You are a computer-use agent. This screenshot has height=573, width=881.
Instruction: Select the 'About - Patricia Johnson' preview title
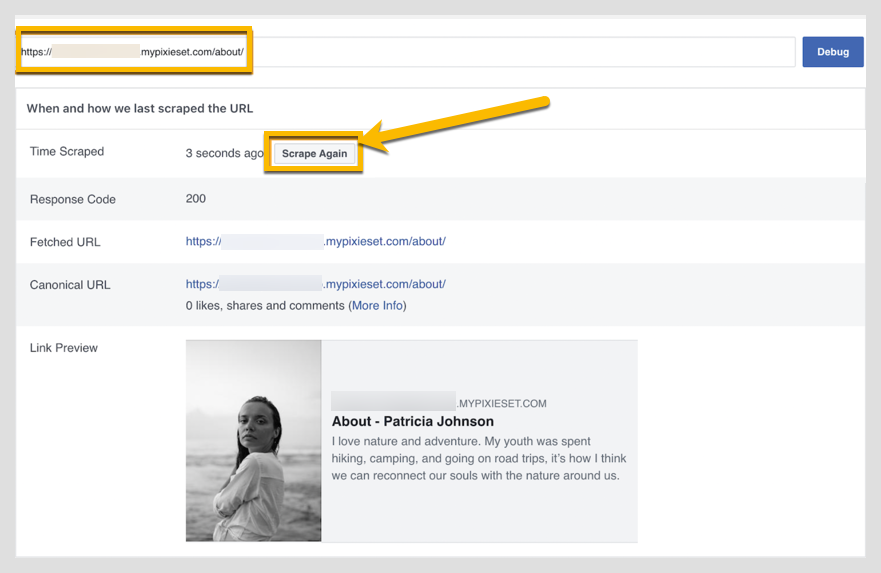coord(412,422)
